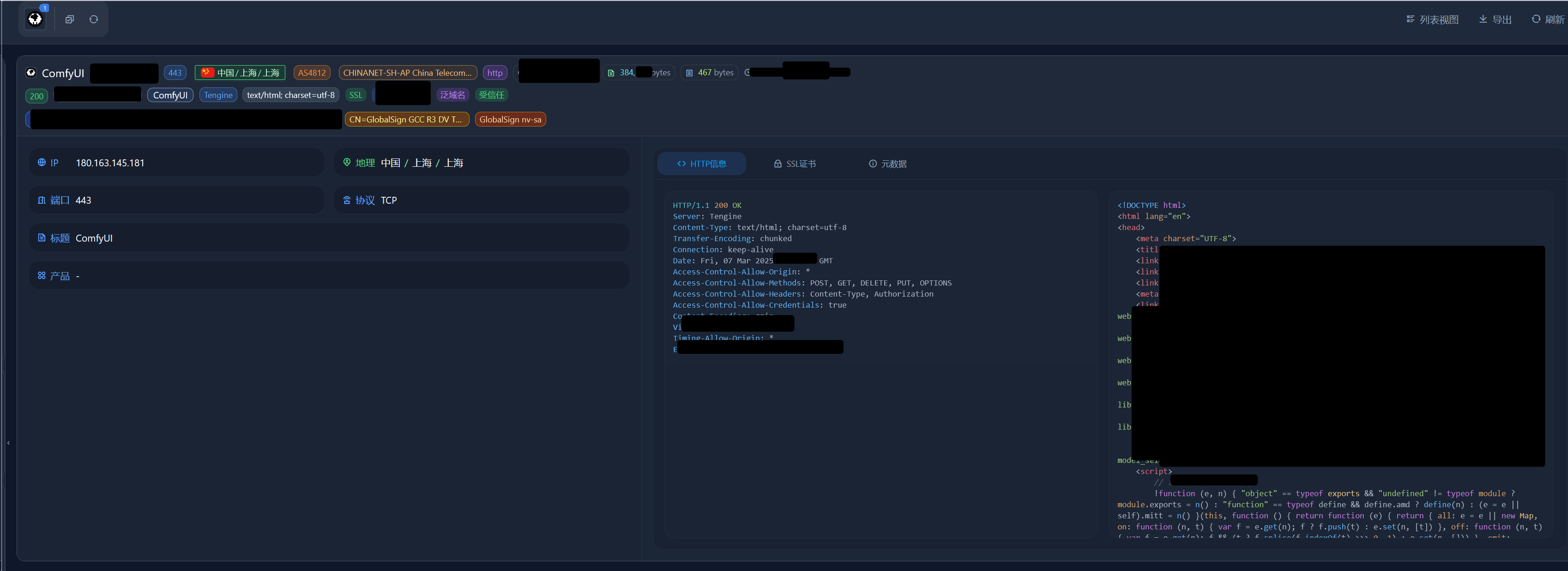Screen dimensions: 1568x571
Task: Click the location pin icon beside 地理
Action: (x=347, y=163)
